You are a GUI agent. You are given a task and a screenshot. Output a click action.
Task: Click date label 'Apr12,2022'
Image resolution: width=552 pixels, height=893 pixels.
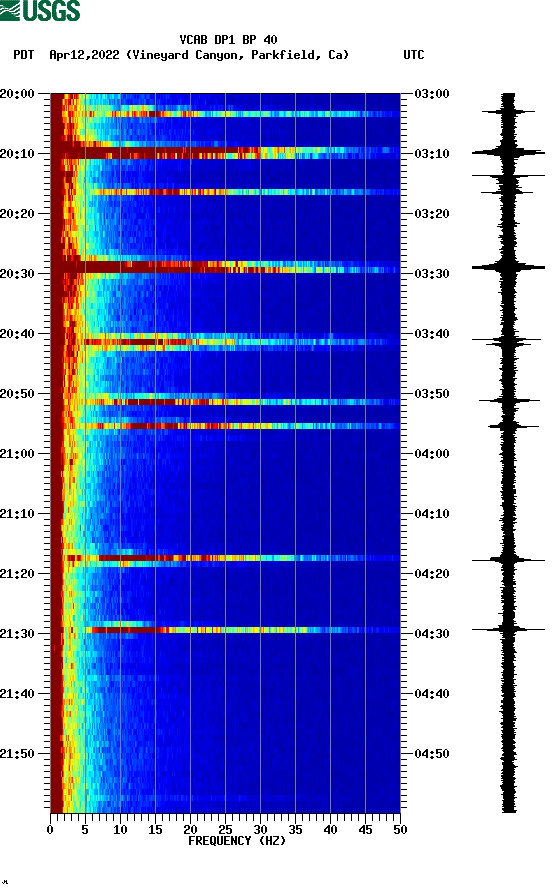[84, 55]
